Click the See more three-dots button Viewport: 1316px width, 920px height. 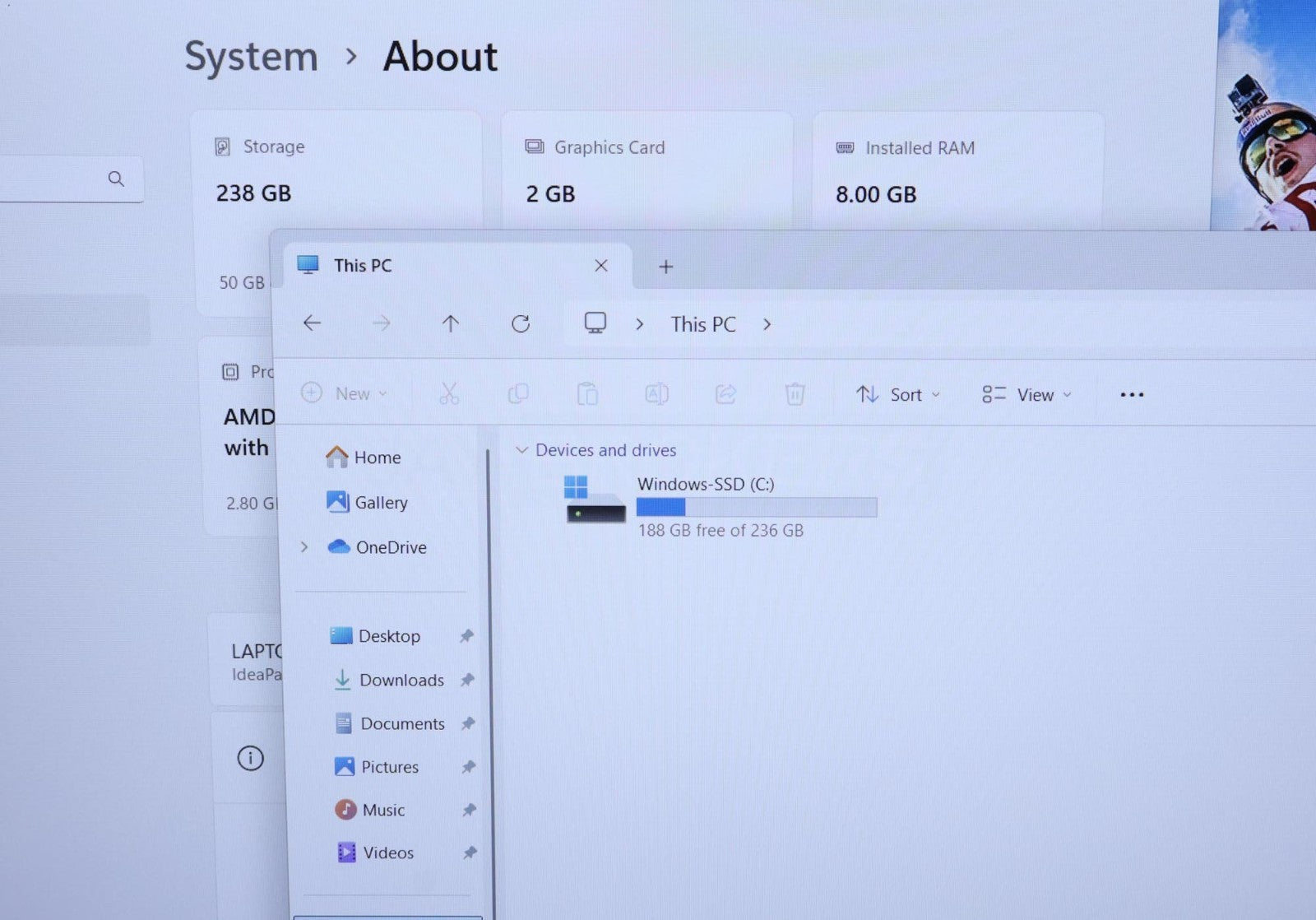coord(1132,395)
